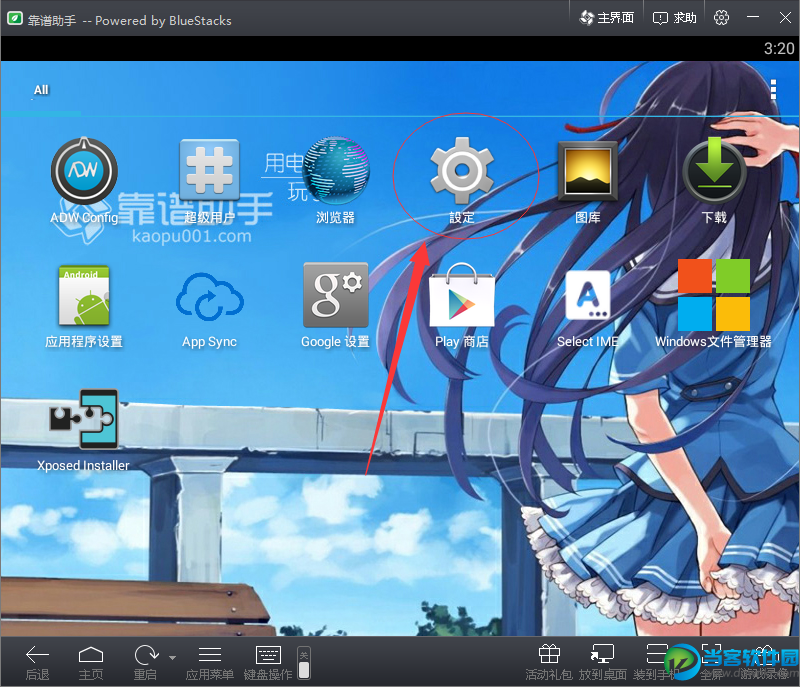Open the 图库 gallery app
The height and width of the screenshot is (687, 800).
pyautogui.click(x=588, y=182)
